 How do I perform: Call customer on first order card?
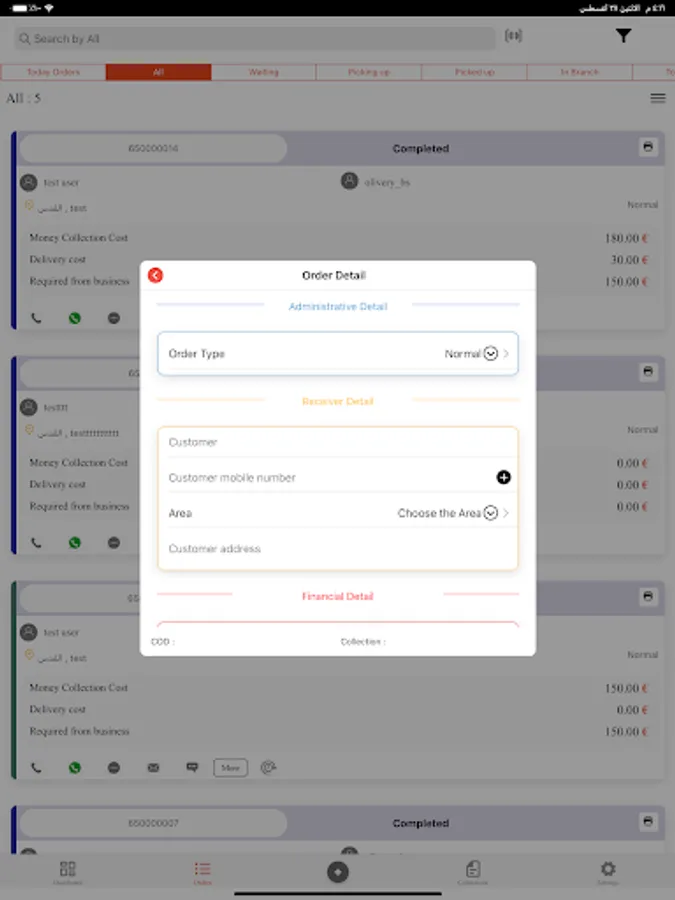coord(36,318)
